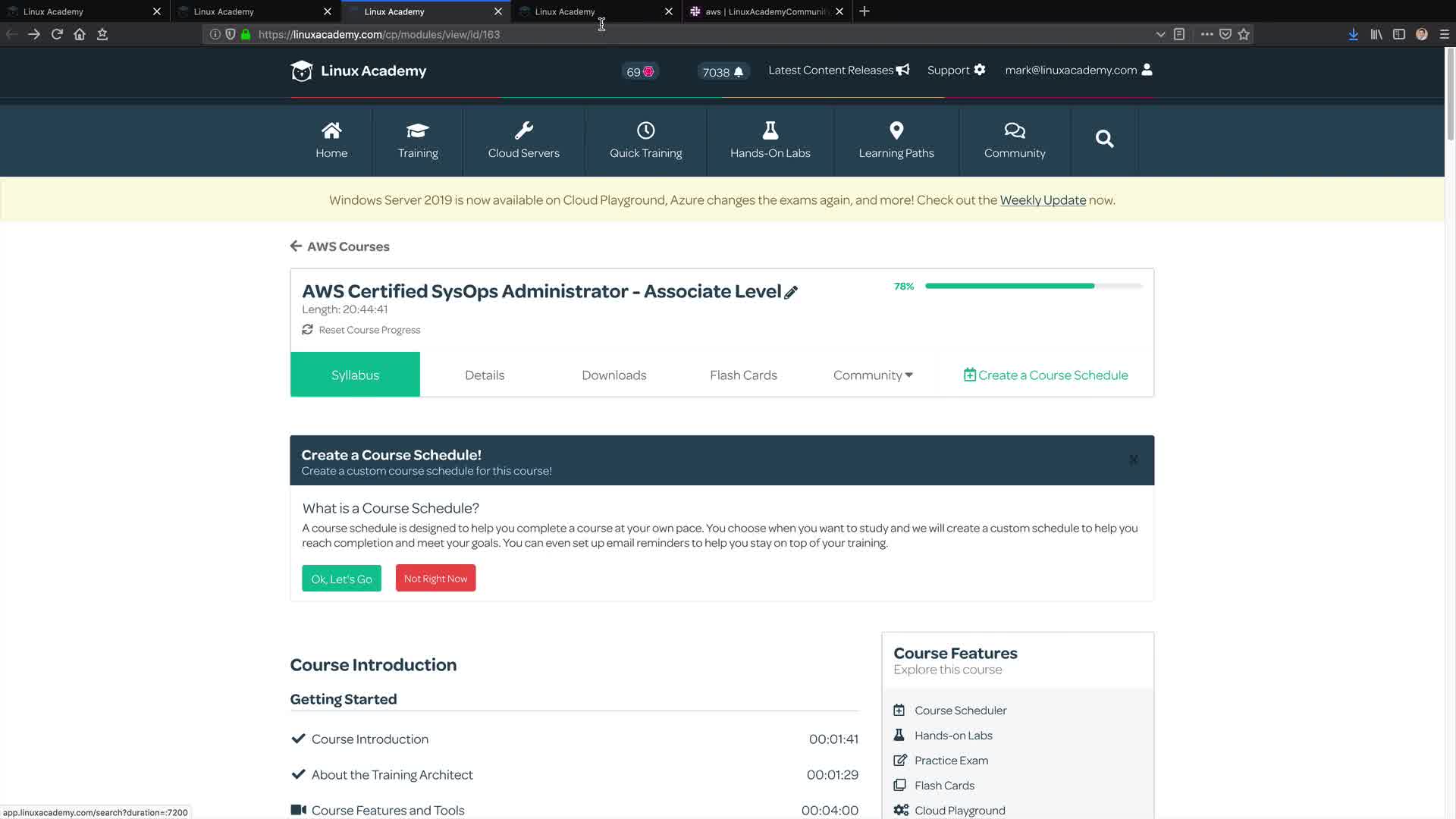The image size is (1456, 819).
Task: Open the Weekly Update link
Action: click(x=1043, y=200)
